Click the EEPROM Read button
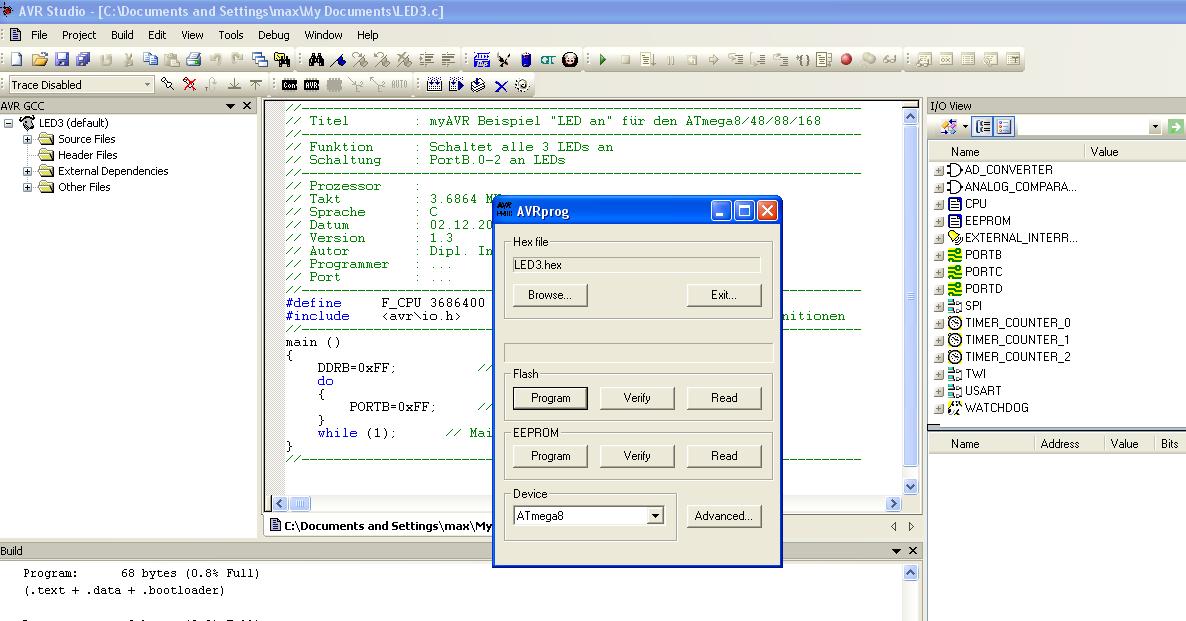The image size is (1186, 621). pyautogui.click(x=724, y=456)
